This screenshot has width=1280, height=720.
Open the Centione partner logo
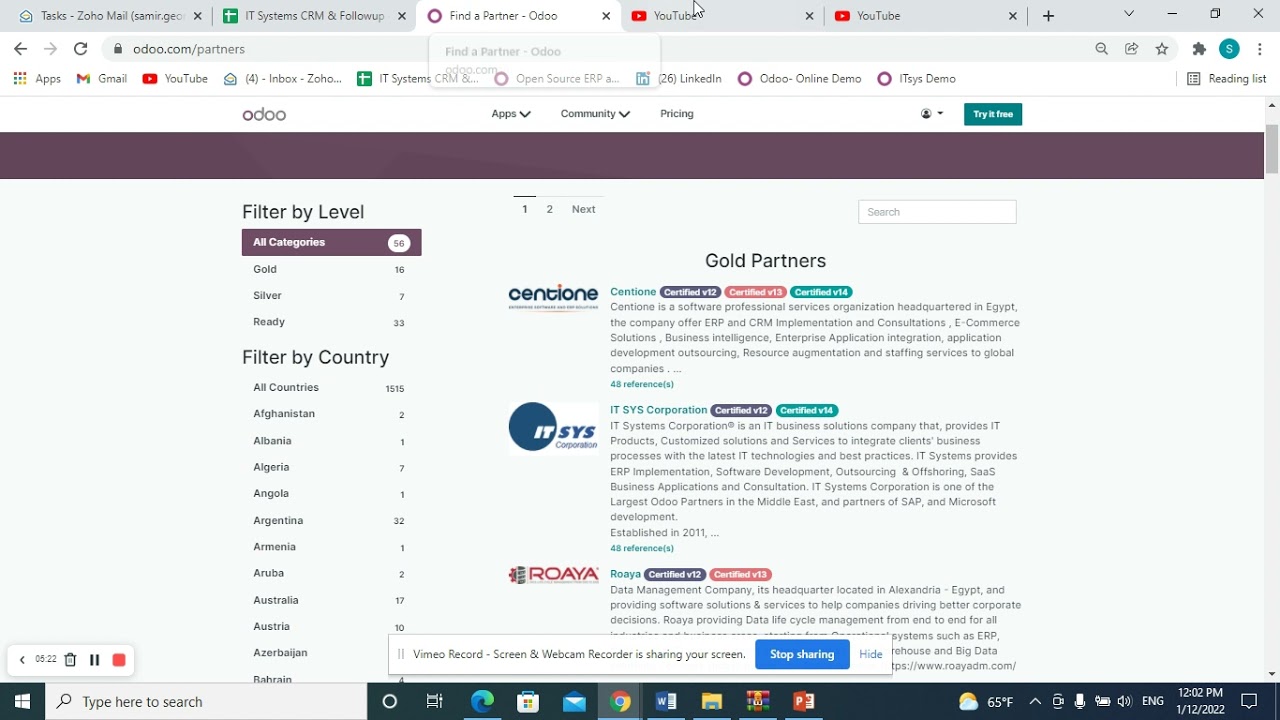pyautogui.click(x=553, y=296)
